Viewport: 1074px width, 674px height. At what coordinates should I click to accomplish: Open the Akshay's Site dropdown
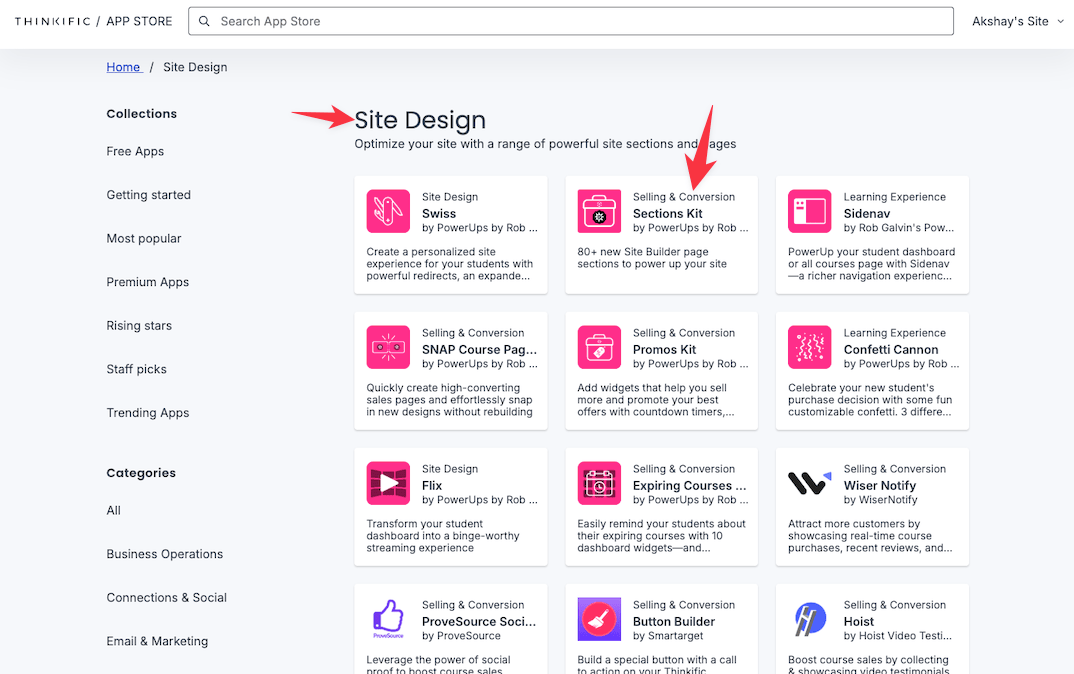pyautogui.click(x=1017, y=20)
